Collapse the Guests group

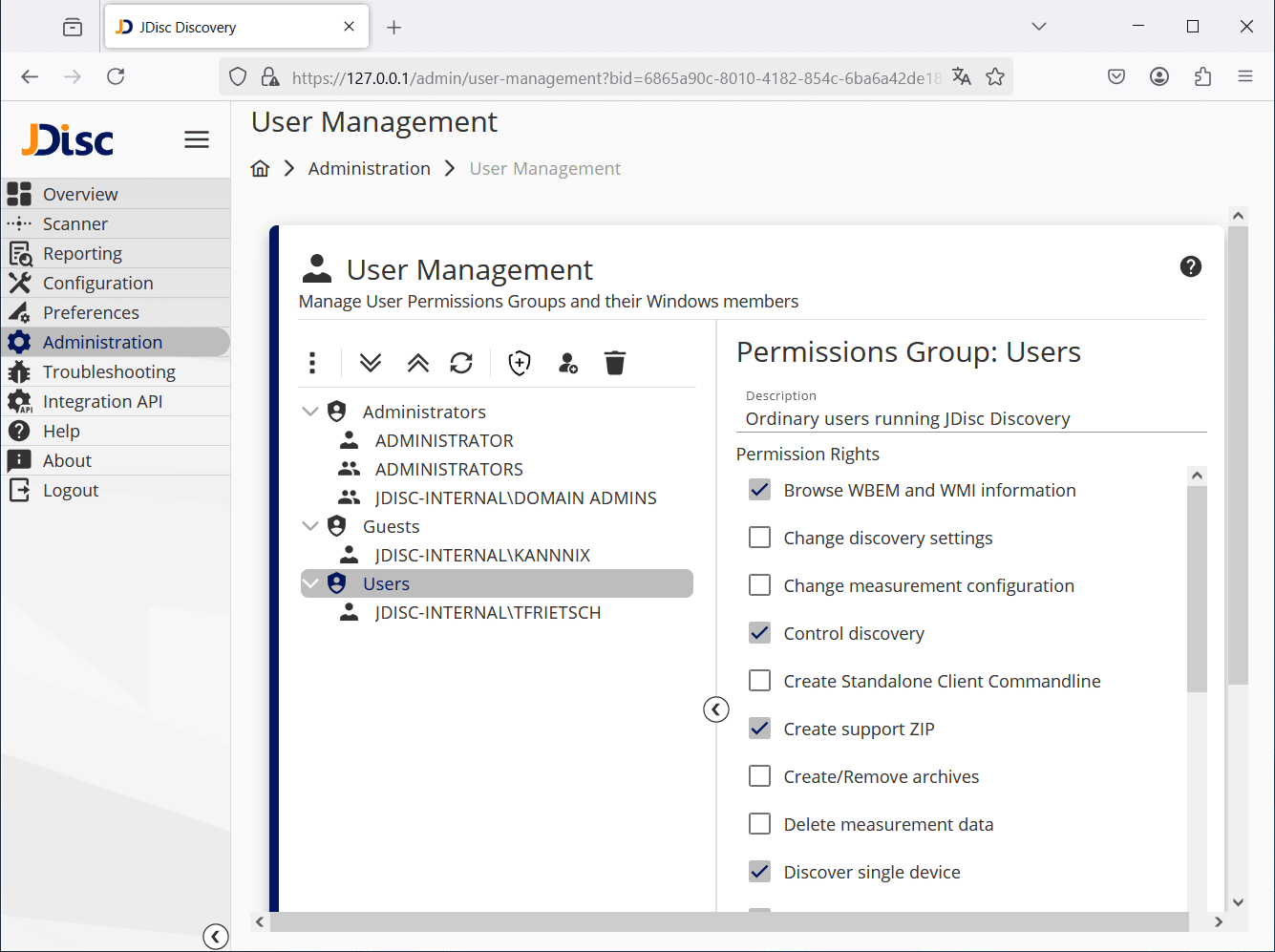309,525
